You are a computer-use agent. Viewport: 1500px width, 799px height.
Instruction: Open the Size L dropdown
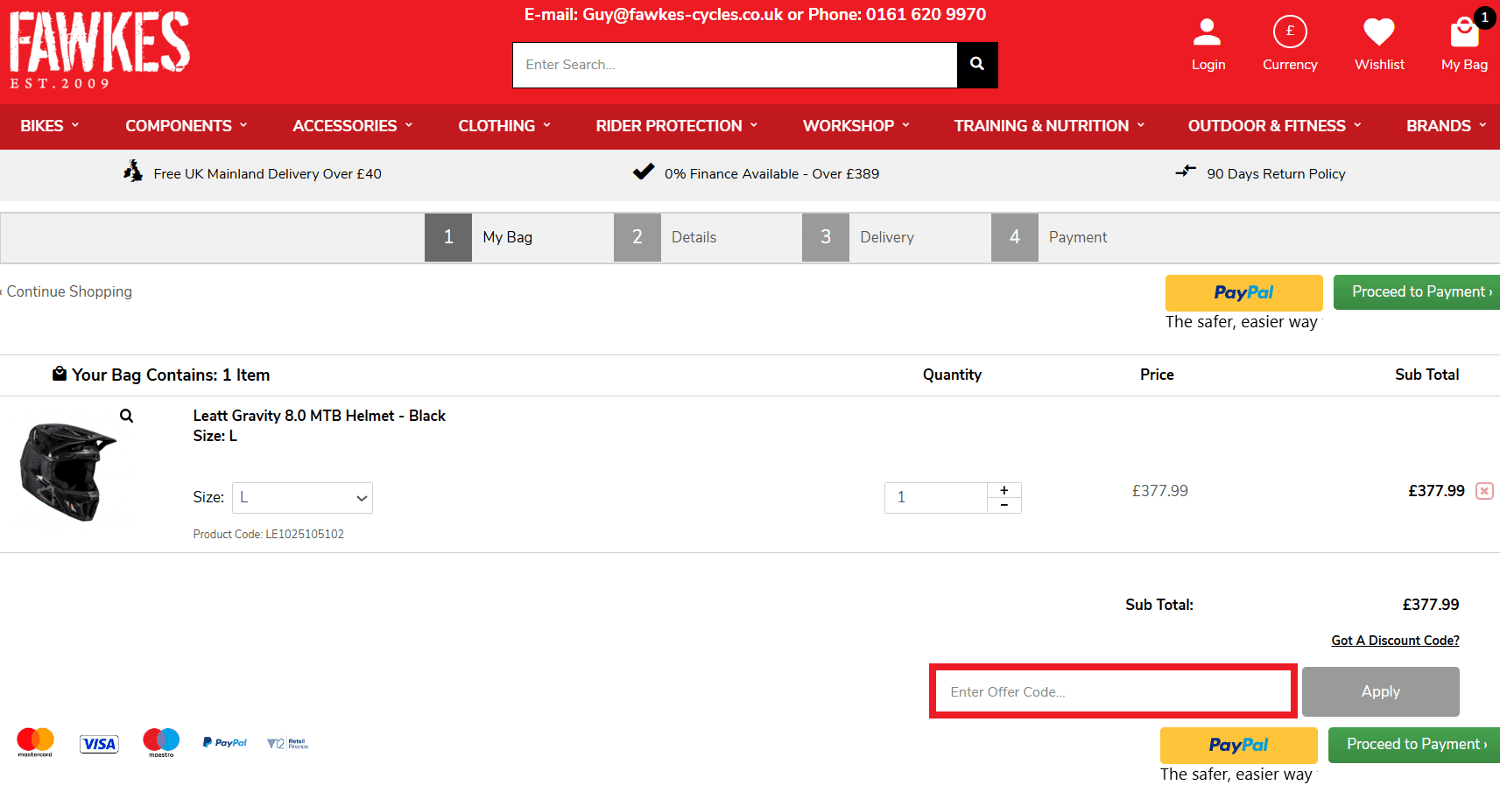(302, 498)
